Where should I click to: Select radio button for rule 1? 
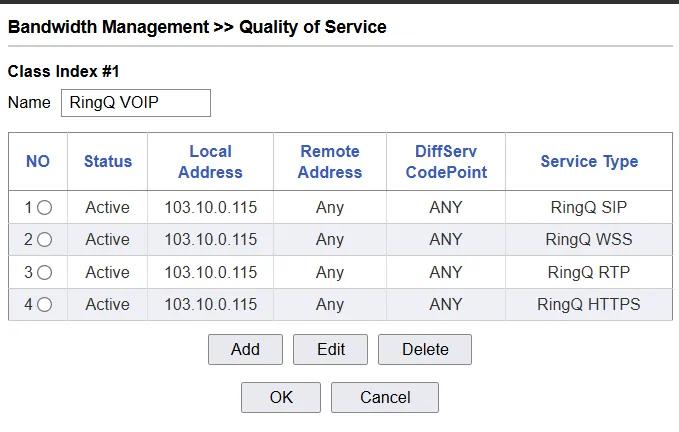(44, 207)
